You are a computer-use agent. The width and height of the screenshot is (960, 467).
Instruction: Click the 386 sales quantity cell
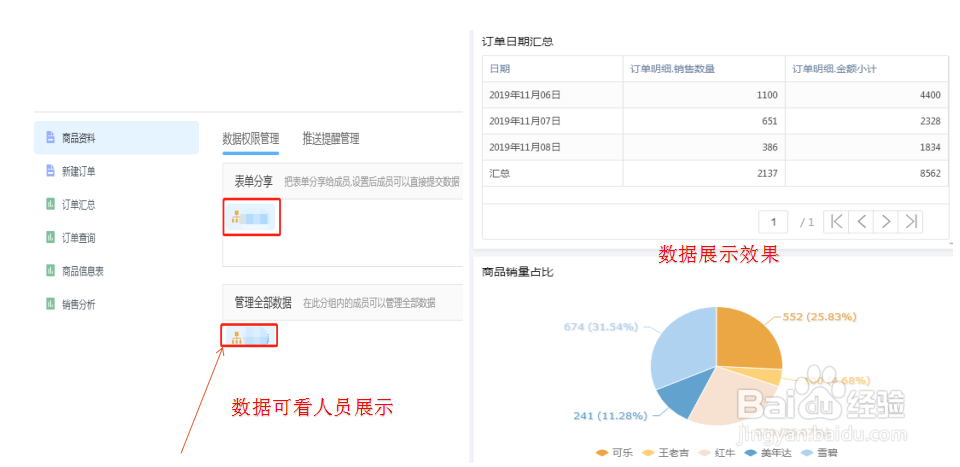[704, 147]
